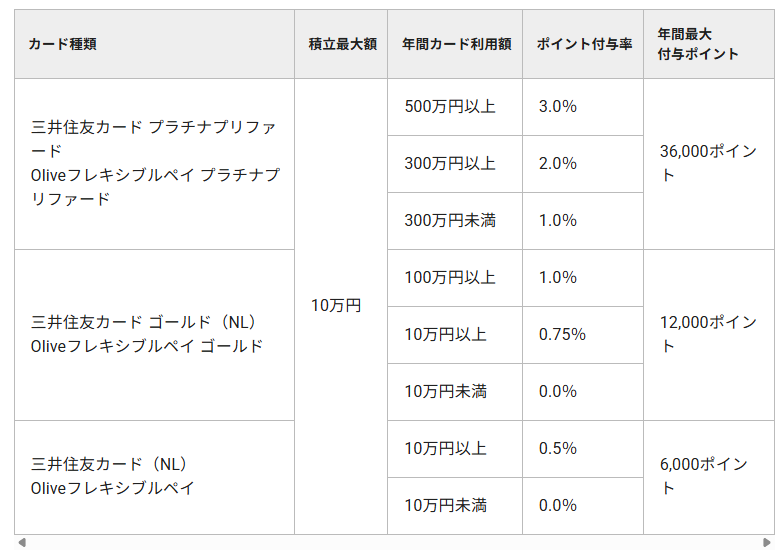Screen dimensions: 780x557
Task: Click the 積立最大額 column header
Action: 341,44
